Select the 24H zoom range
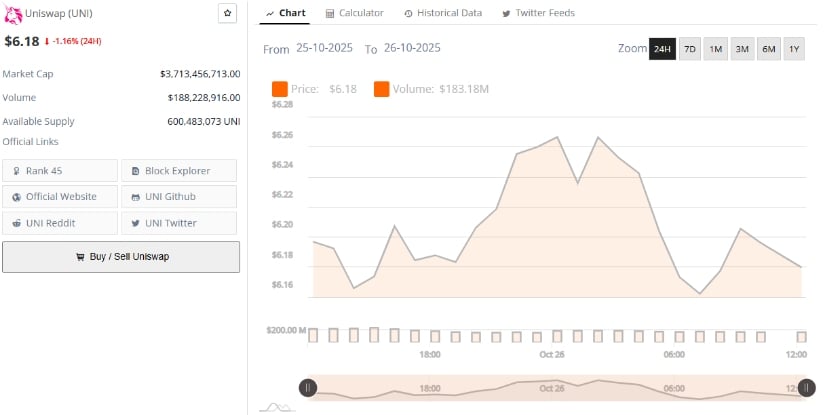 (x=661, y=49)
